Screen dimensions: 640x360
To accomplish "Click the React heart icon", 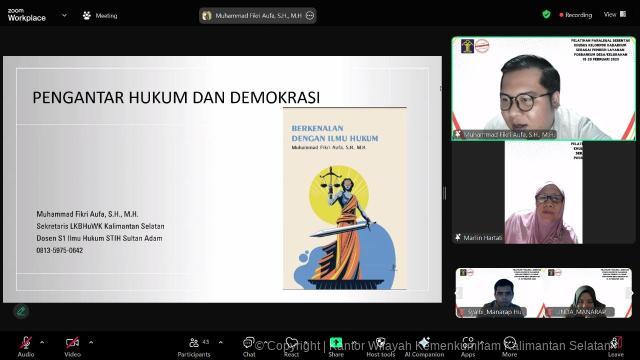I will (x=291, y=342).
